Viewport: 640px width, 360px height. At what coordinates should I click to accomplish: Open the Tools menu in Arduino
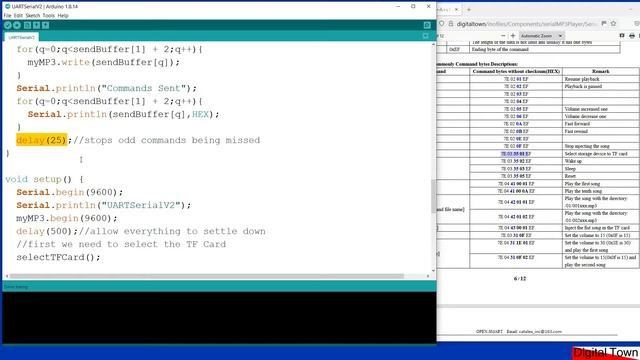coord(48,16)
